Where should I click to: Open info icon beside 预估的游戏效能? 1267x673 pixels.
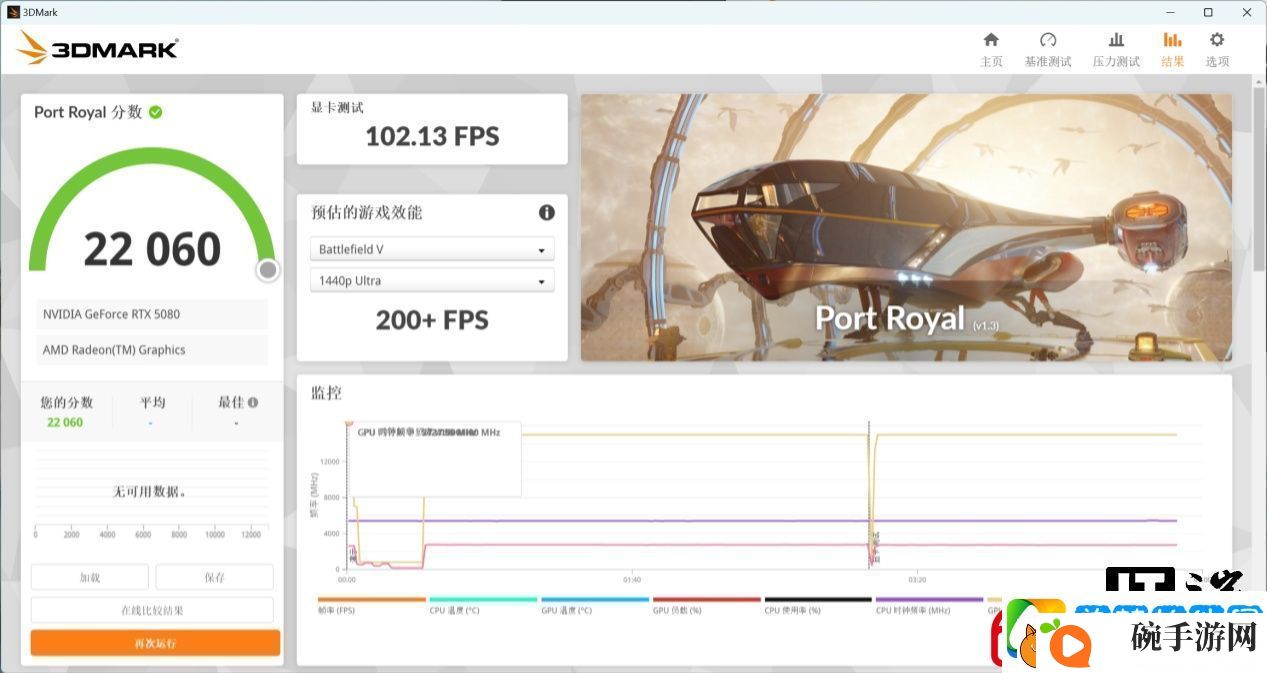coord(546,212)
